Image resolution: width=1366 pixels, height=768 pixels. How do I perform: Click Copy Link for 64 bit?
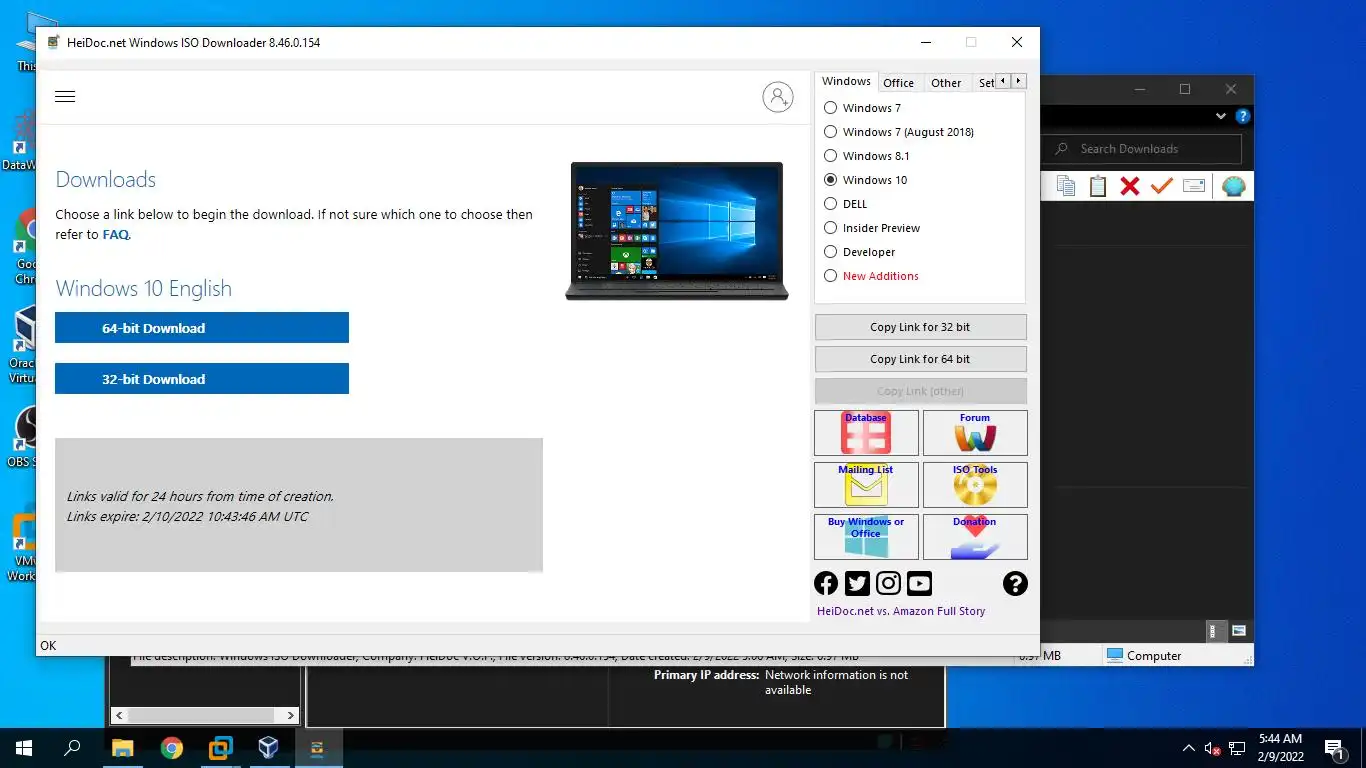(920, 359)
